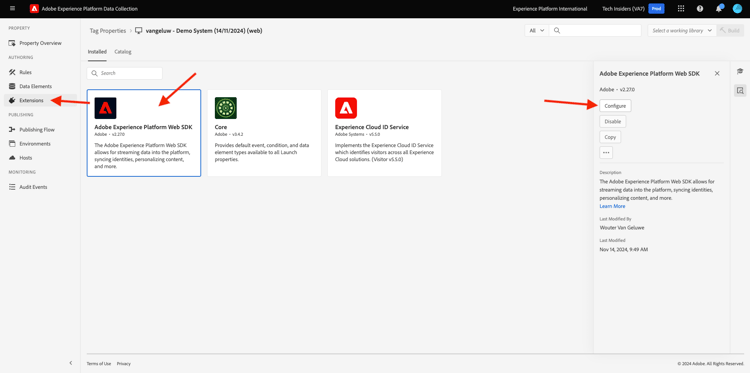Click the vangeluw - Demo System property name
750x373 pixels.
[x=204, y=31]
